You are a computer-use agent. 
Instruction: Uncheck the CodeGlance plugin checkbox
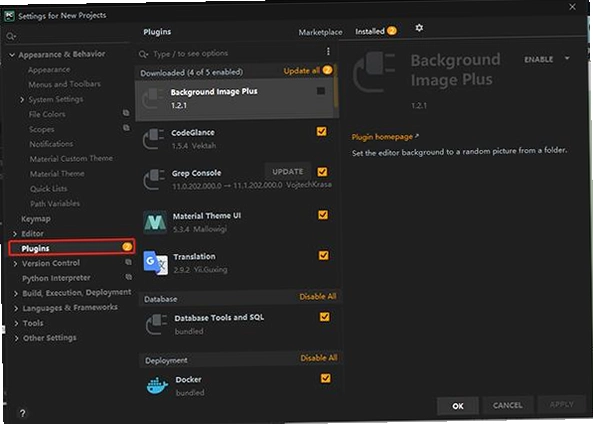click(321, 131)
